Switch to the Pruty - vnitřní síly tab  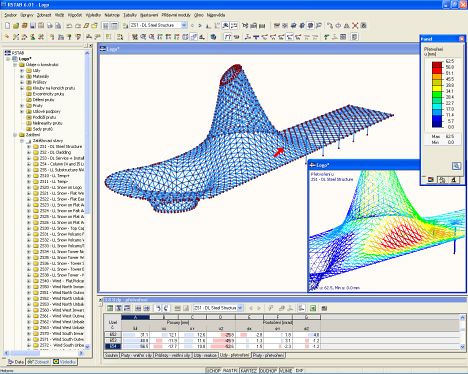coord(136,356)
